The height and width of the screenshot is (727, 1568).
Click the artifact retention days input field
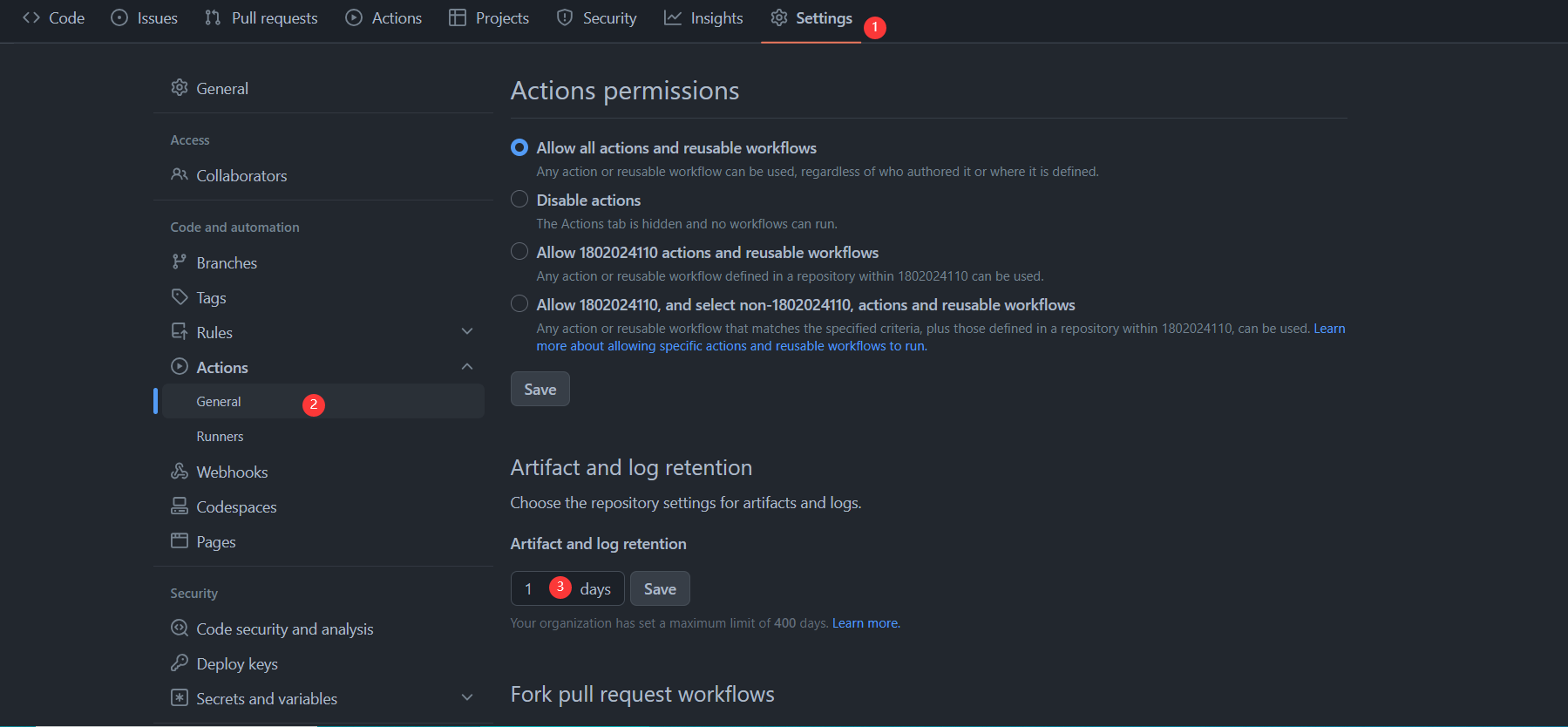[532, 589]
